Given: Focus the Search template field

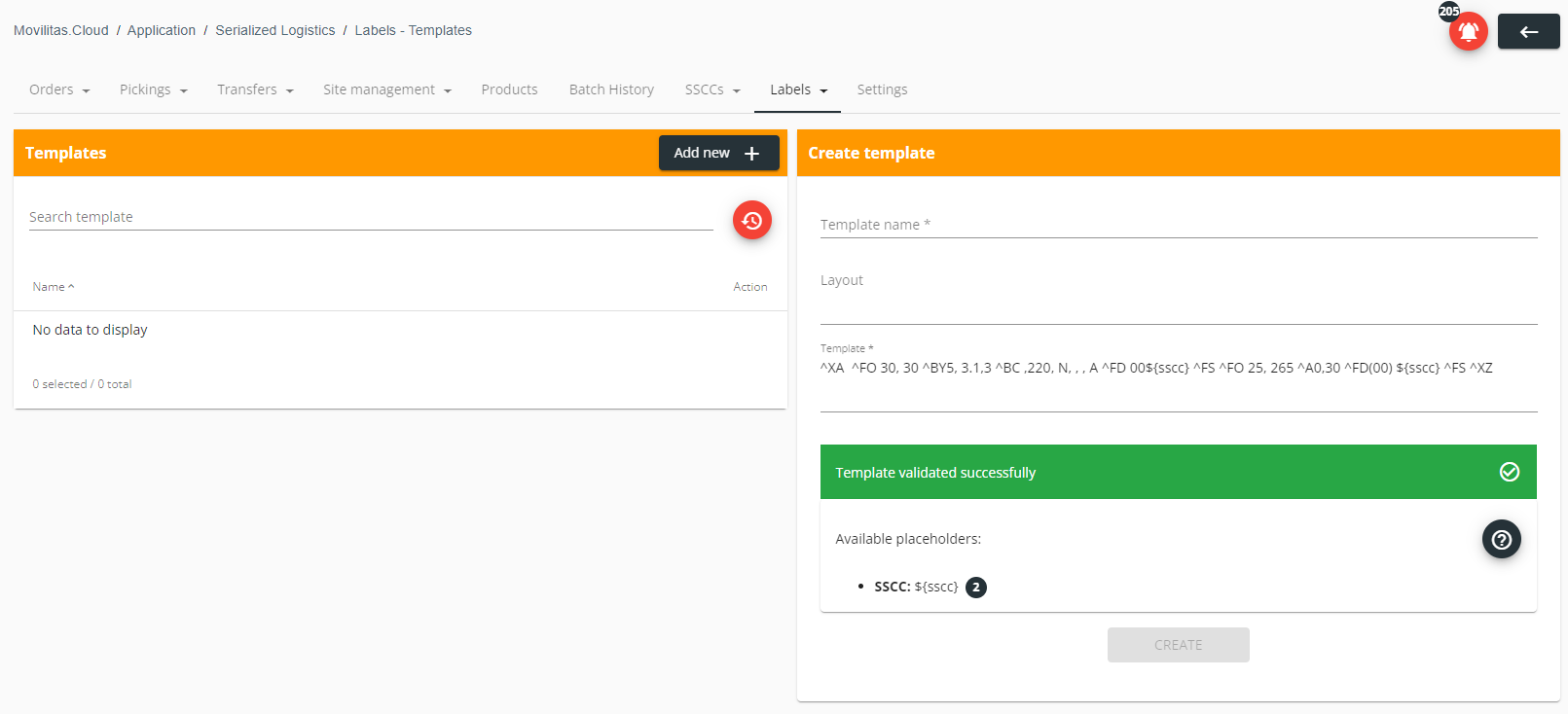Looking at the screenshot, I should (x=371, y=217).
